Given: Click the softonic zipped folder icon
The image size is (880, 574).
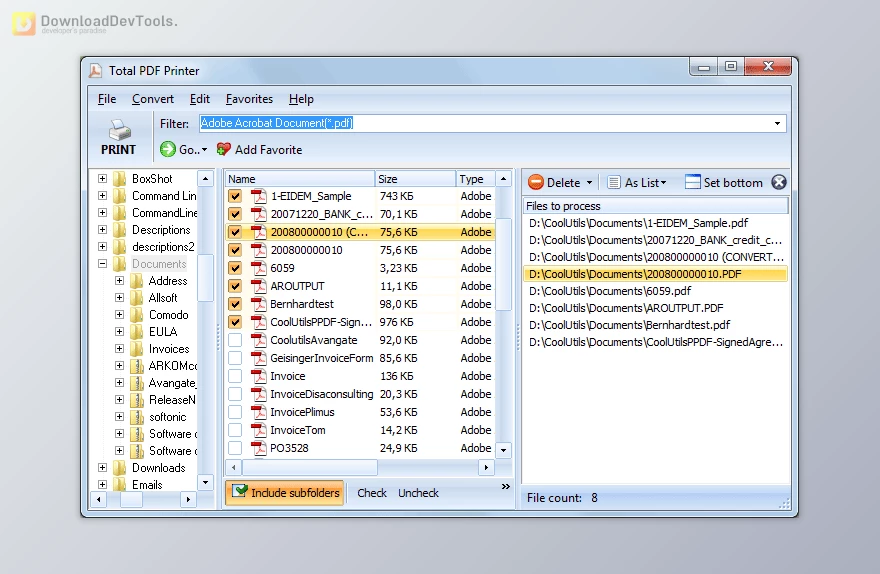Looking at the screenshot, I should pos(136,417).
